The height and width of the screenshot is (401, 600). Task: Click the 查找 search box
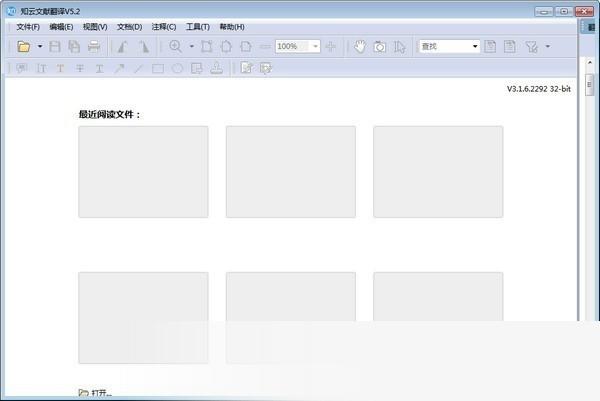pos(445,47)
